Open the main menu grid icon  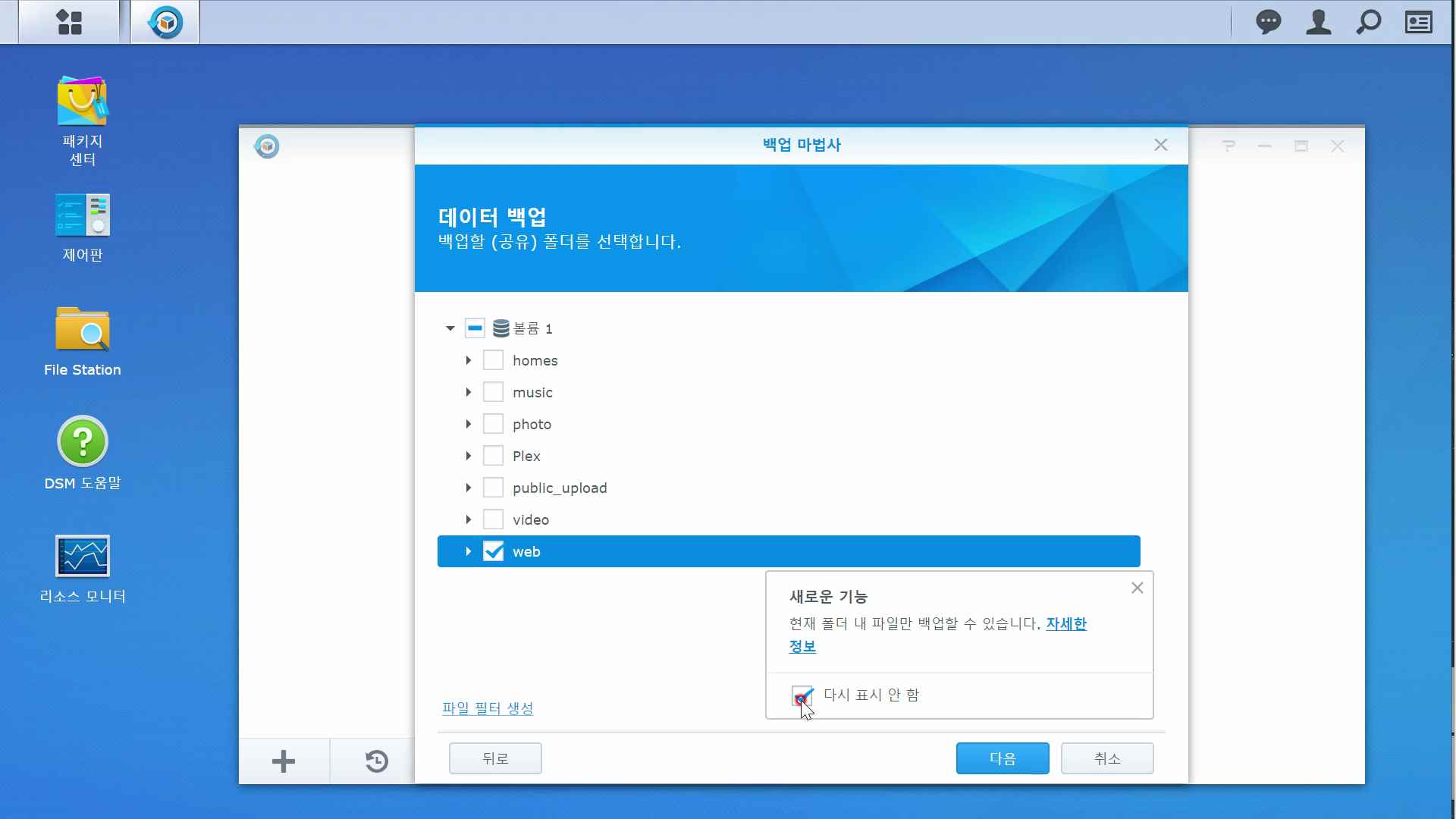tap(69, 22)
